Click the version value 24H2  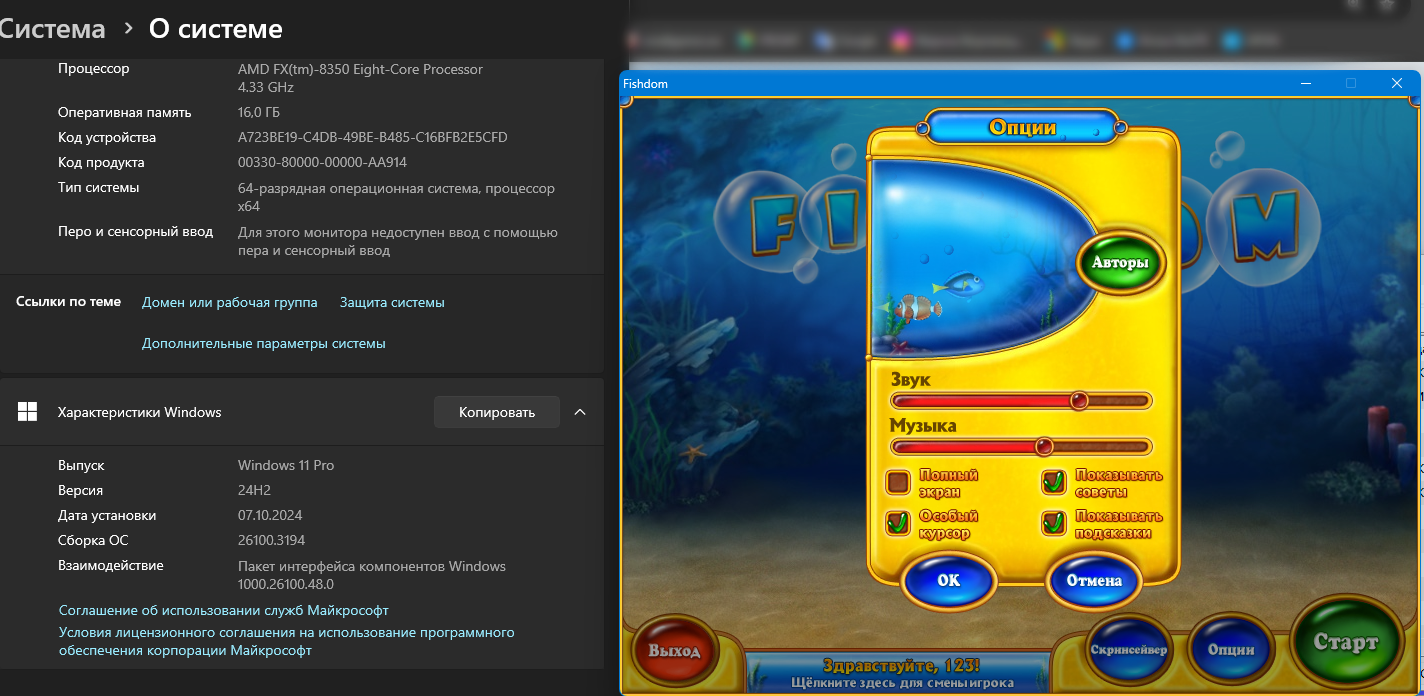pos(254,490)
